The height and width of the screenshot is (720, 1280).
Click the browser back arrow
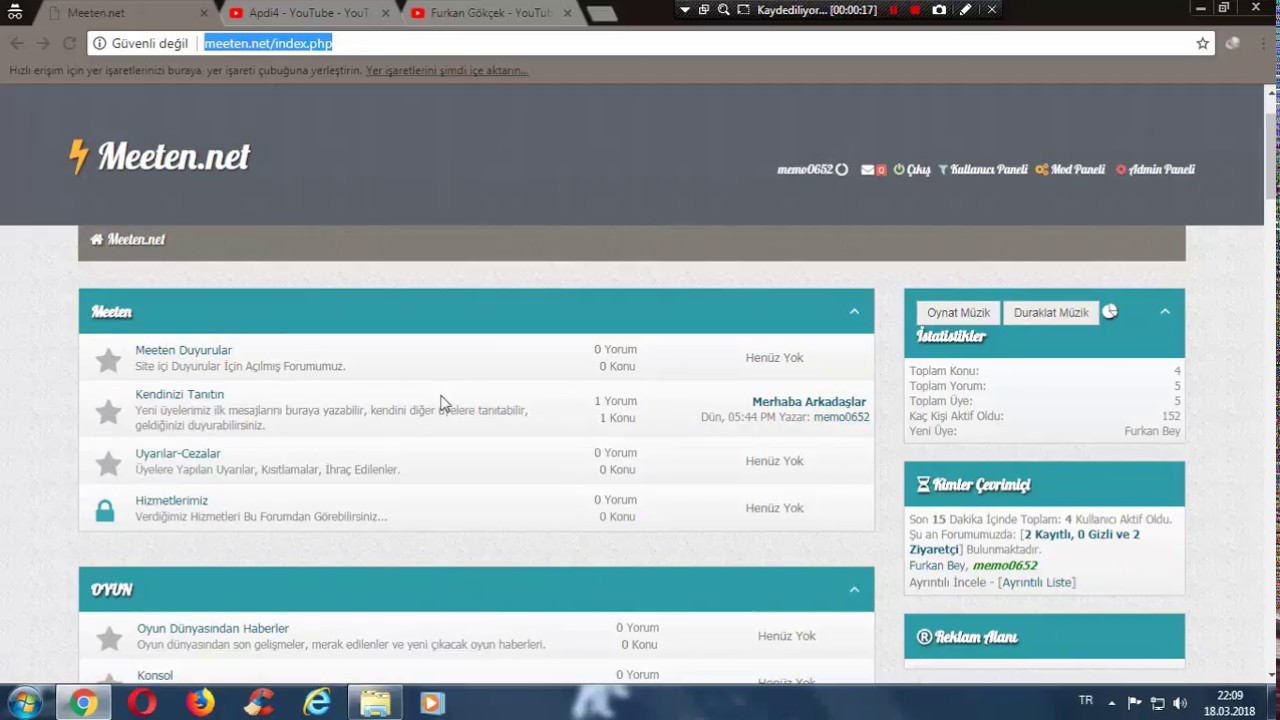tap(17, 43)
